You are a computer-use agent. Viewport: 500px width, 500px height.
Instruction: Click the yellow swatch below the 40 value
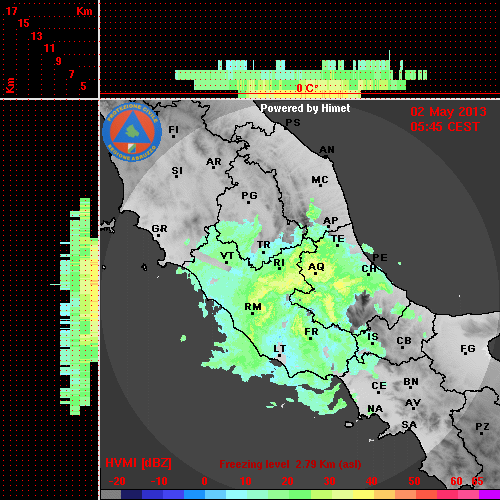[364, 494]
